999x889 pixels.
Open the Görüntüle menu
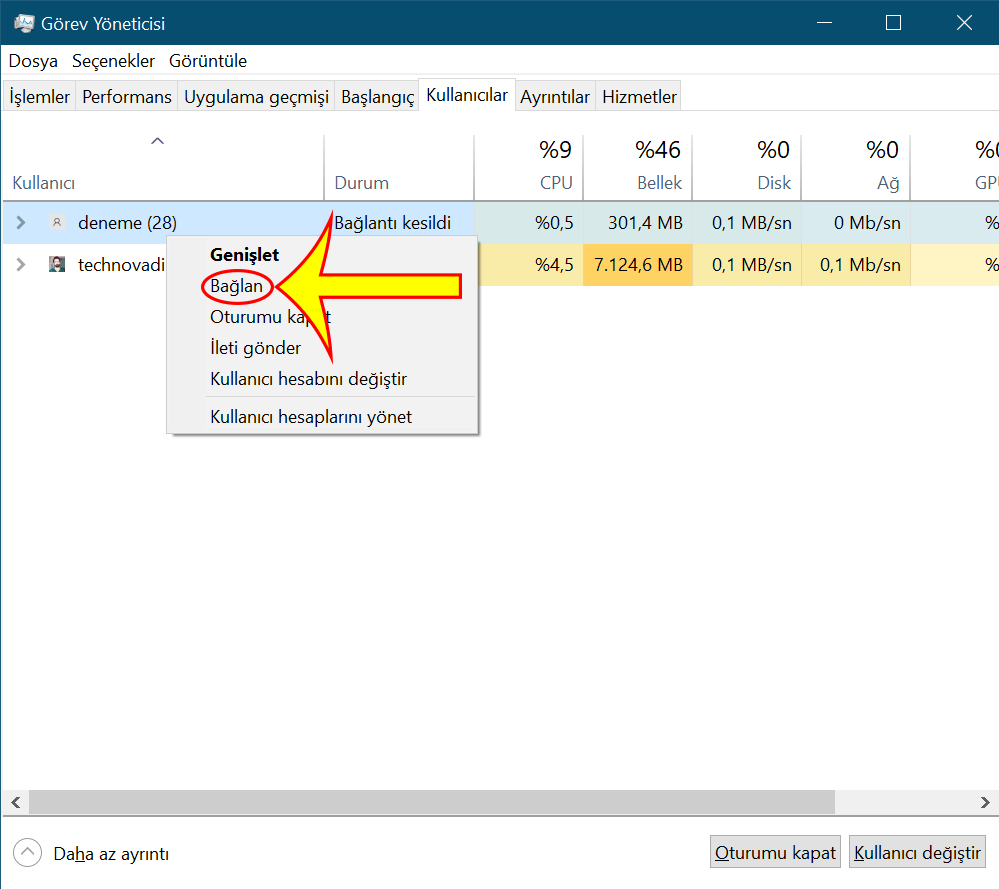click(207, 60)
